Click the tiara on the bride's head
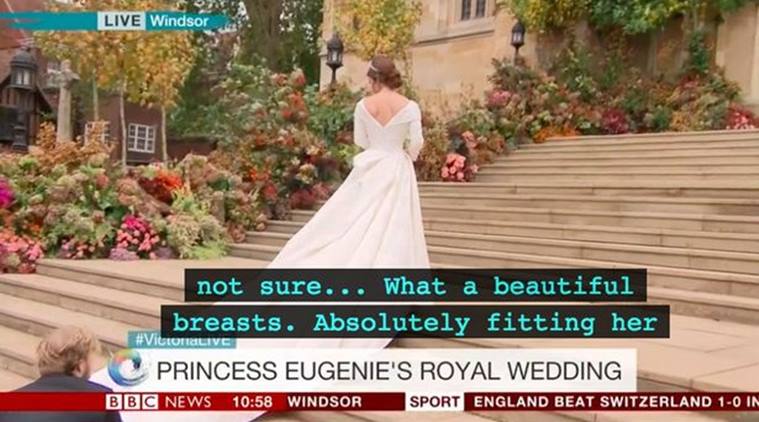 click(372, 67)
